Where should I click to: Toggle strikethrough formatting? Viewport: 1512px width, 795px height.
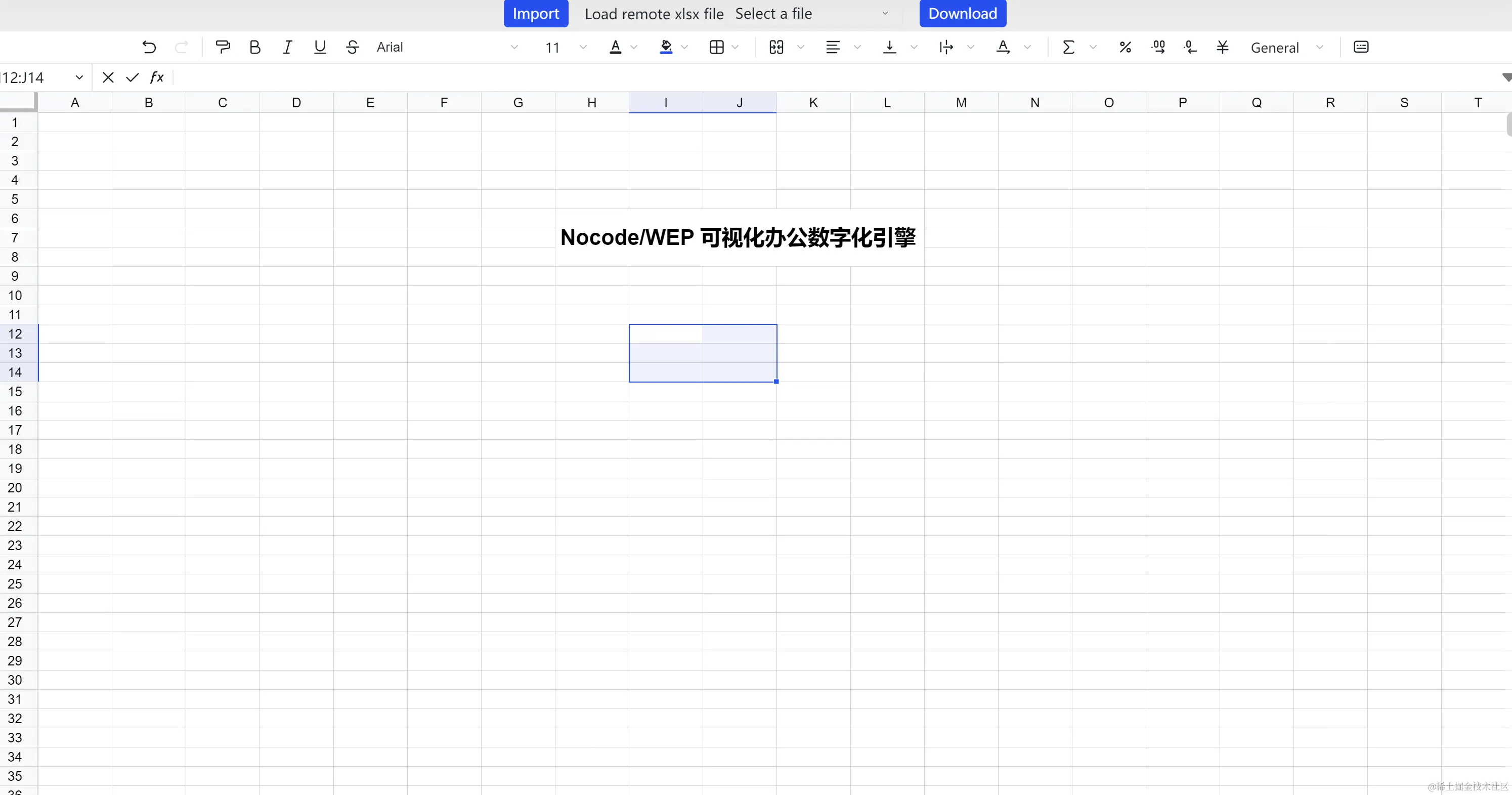point(352,47)
